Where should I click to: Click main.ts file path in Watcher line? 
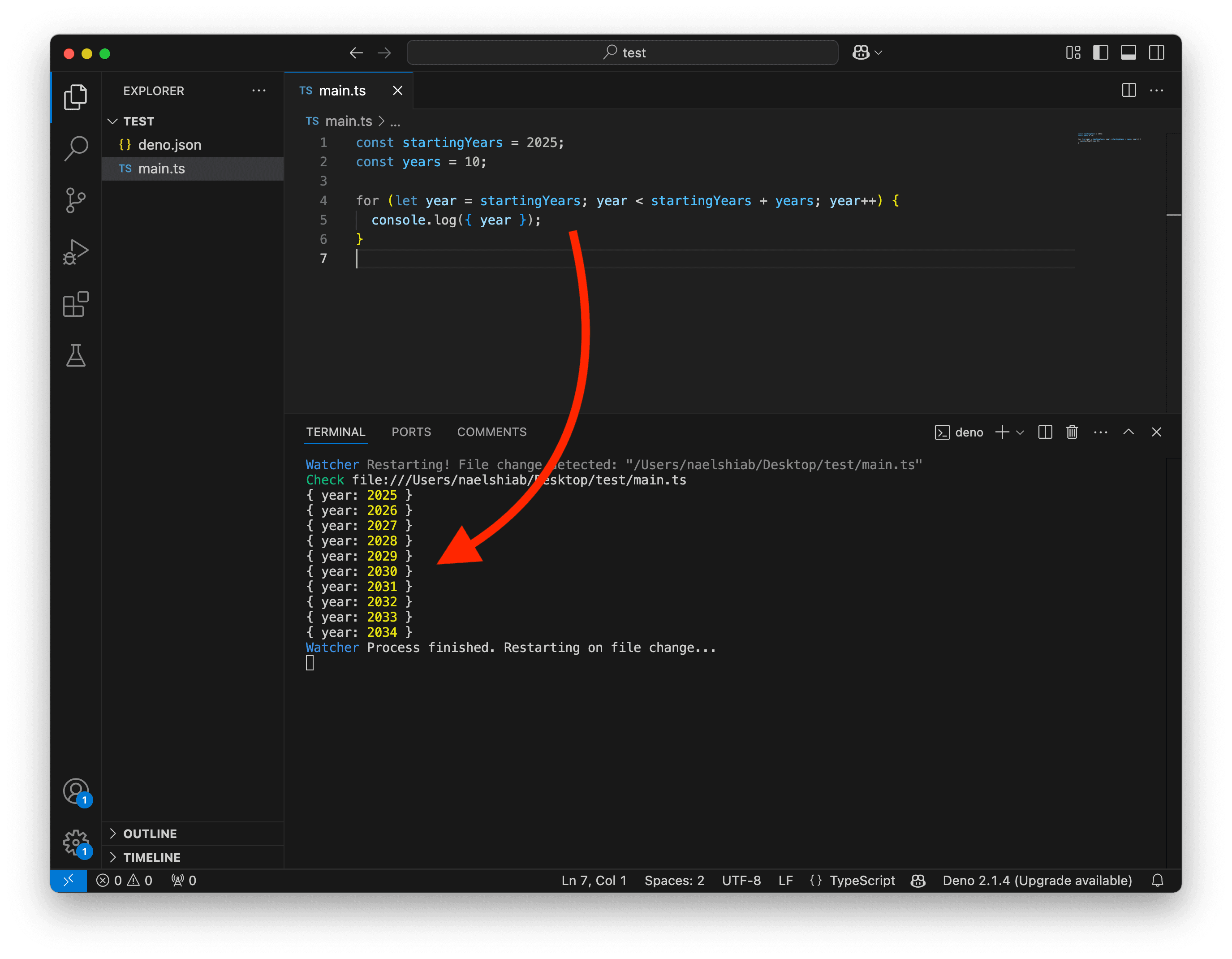(774, 464)
